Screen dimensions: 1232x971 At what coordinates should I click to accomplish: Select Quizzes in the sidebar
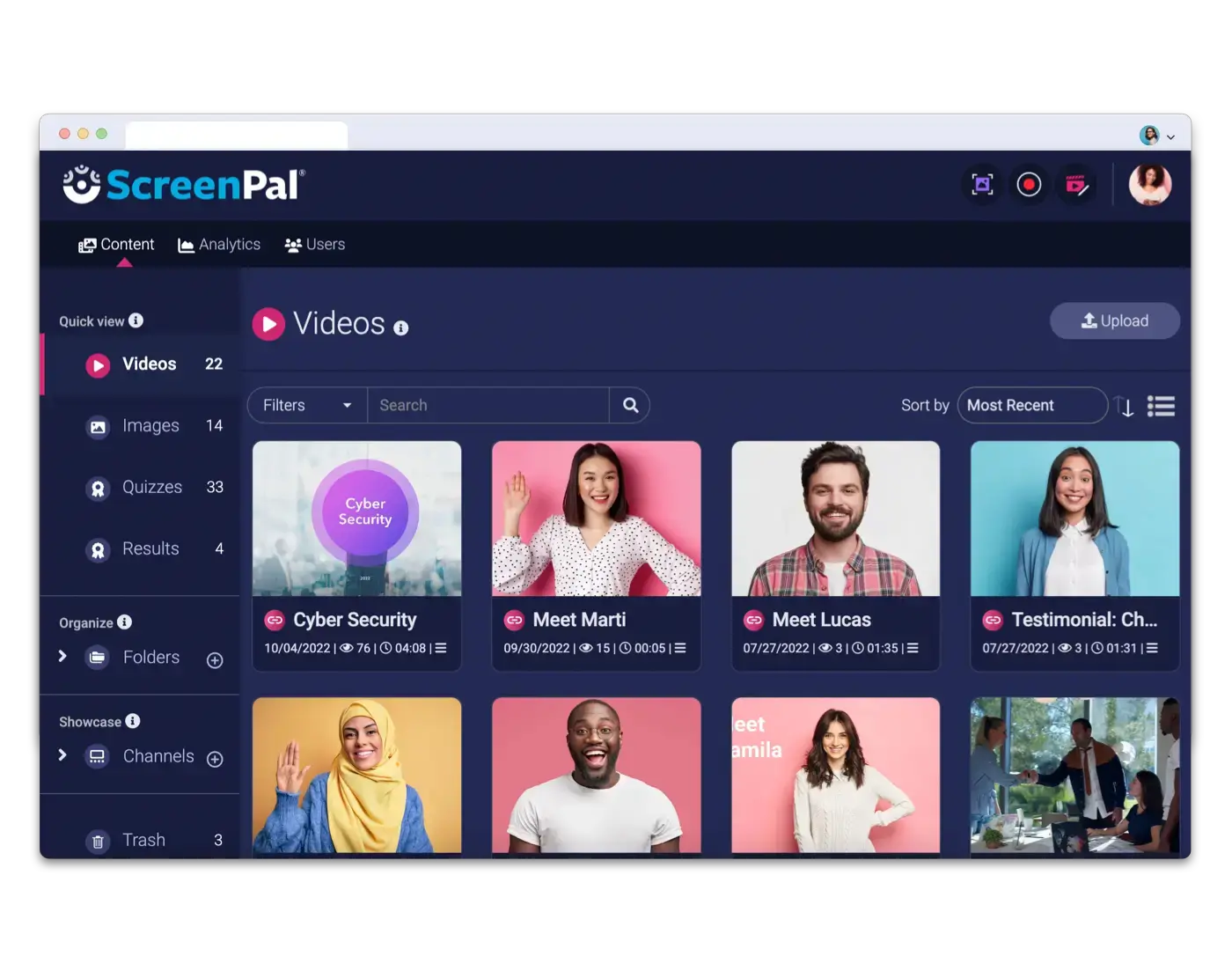pos(151,487)
